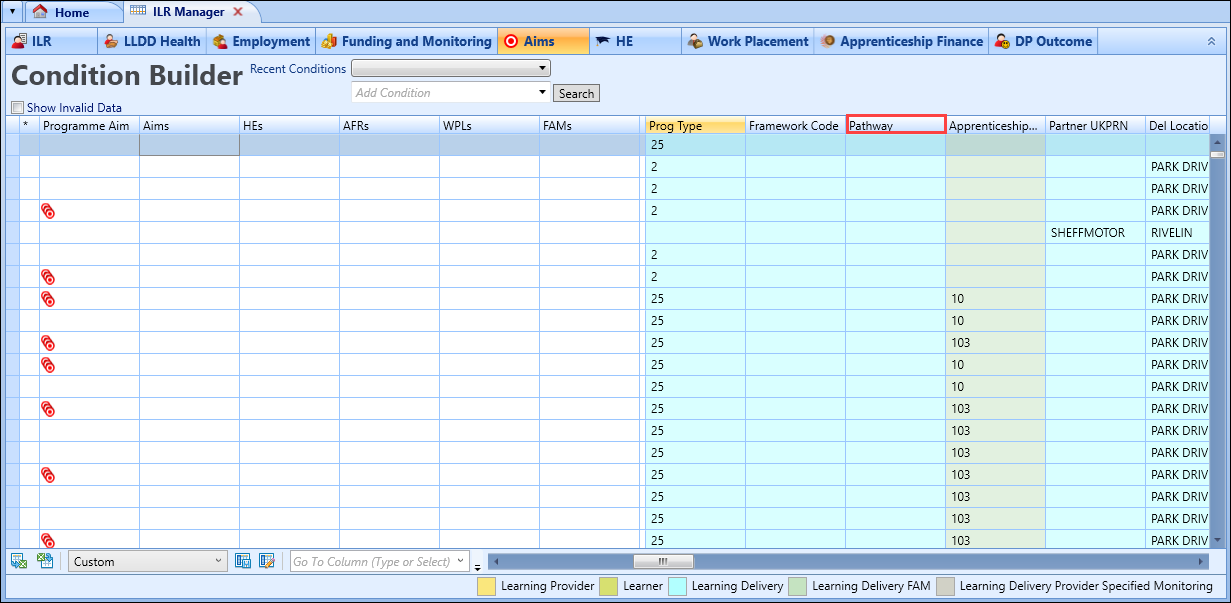
Task: Click the Learning Provider yellow legend swatch
Action: [486, 586]
